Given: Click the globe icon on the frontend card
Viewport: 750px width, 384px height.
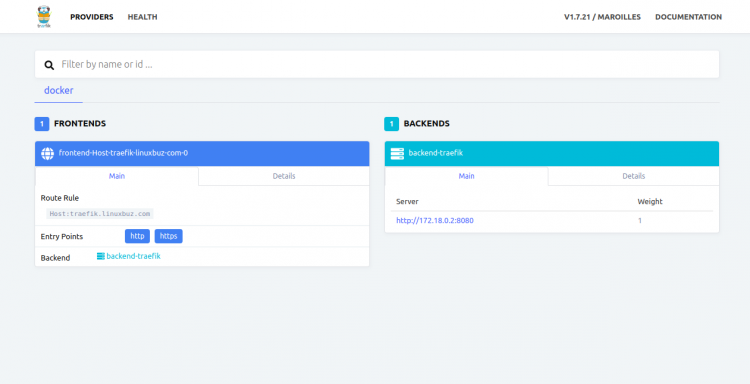Looking at the screenshot, I should [47, 154].
